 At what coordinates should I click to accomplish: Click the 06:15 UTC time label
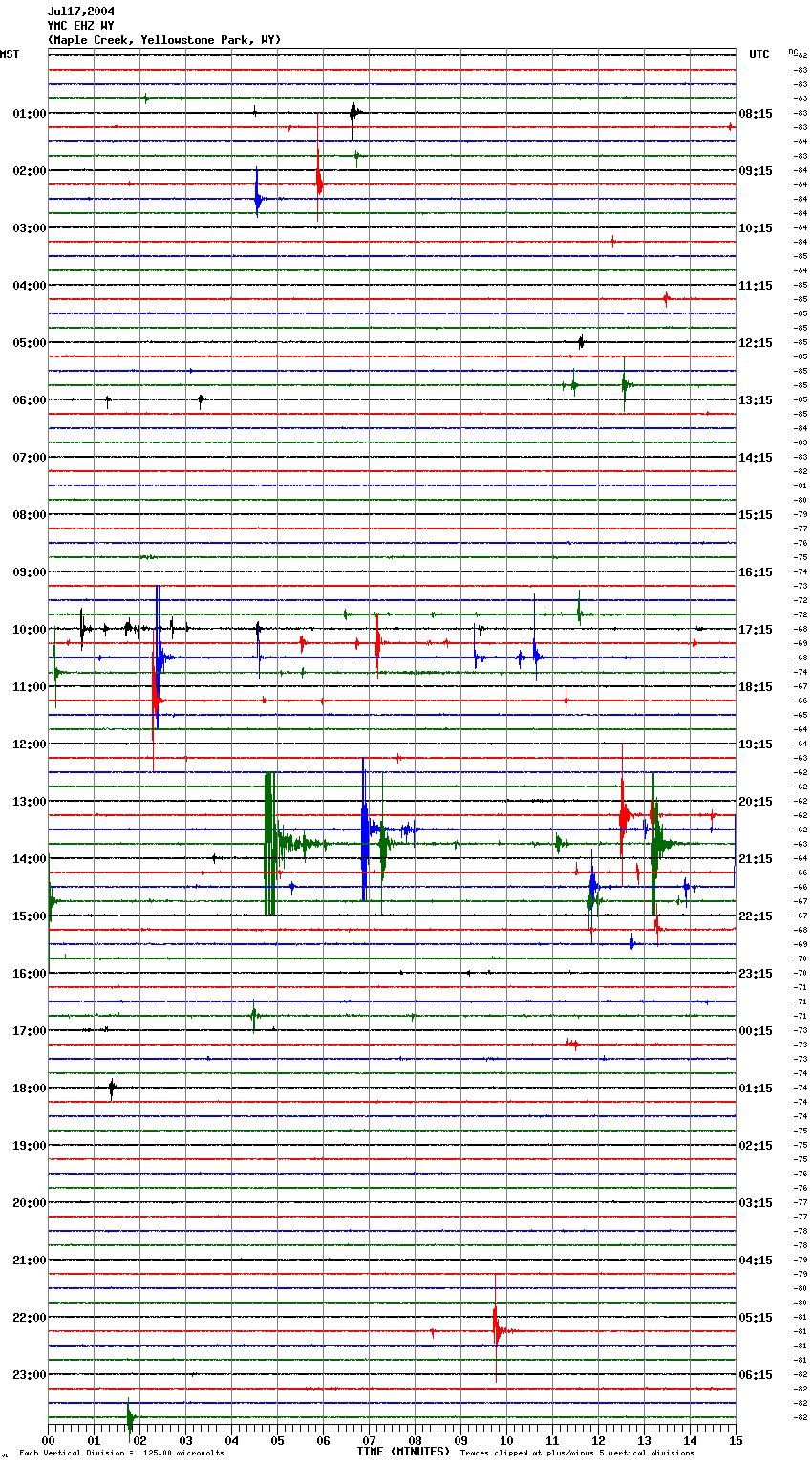(756, 1375)
